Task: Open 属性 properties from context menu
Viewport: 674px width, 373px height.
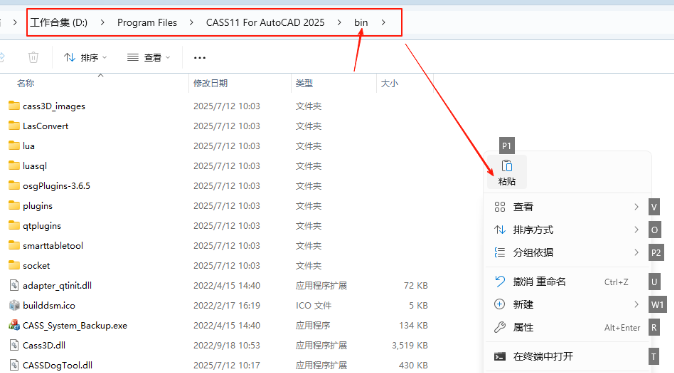Action: (x=567, y=327)
